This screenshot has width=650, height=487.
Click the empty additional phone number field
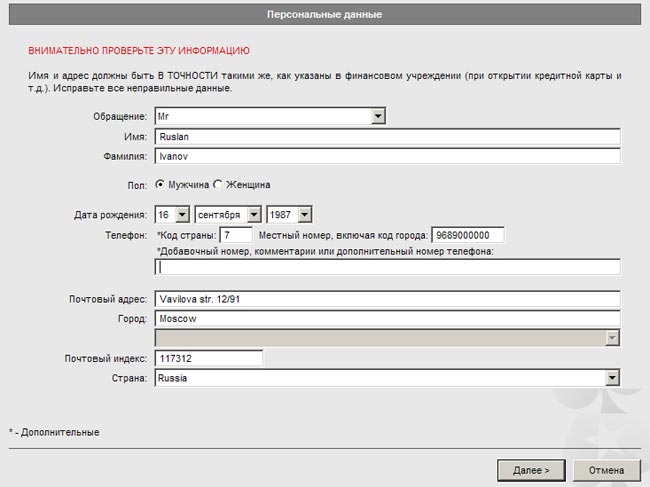point(387,267)
